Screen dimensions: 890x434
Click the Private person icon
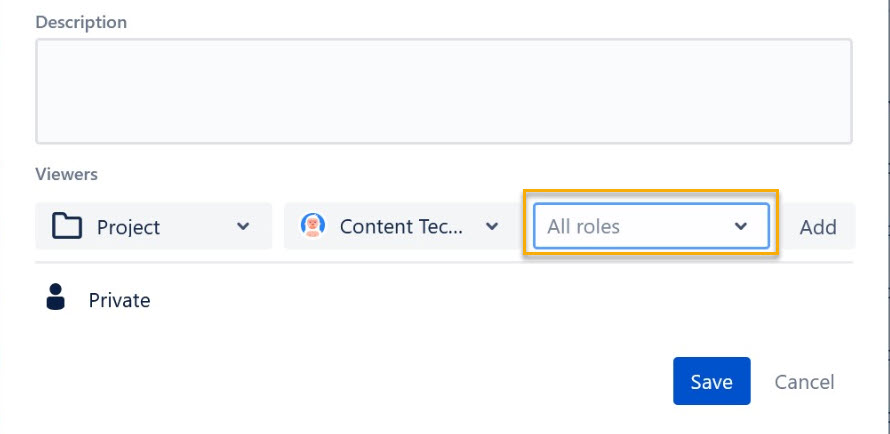(56, 297)
